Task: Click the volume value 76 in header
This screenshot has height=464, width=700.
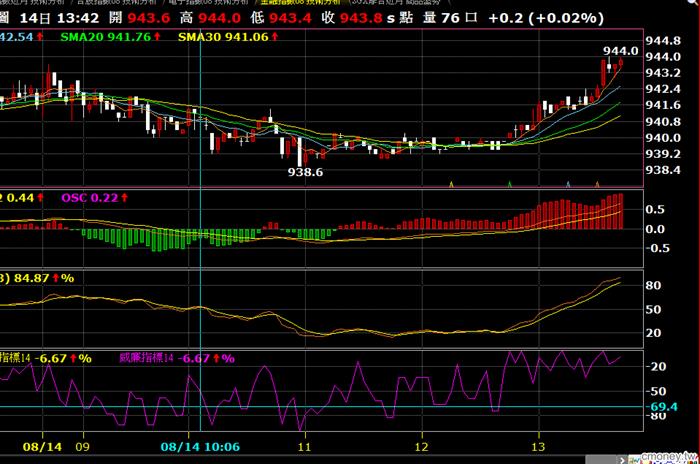Action: [450, 18]
